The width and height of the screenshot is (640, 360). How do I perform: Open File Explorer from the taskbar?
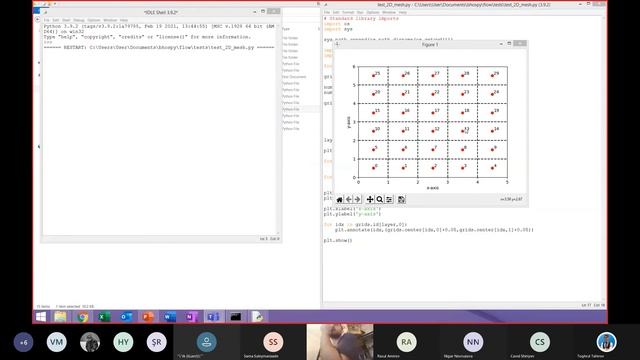tap(60, 317)
